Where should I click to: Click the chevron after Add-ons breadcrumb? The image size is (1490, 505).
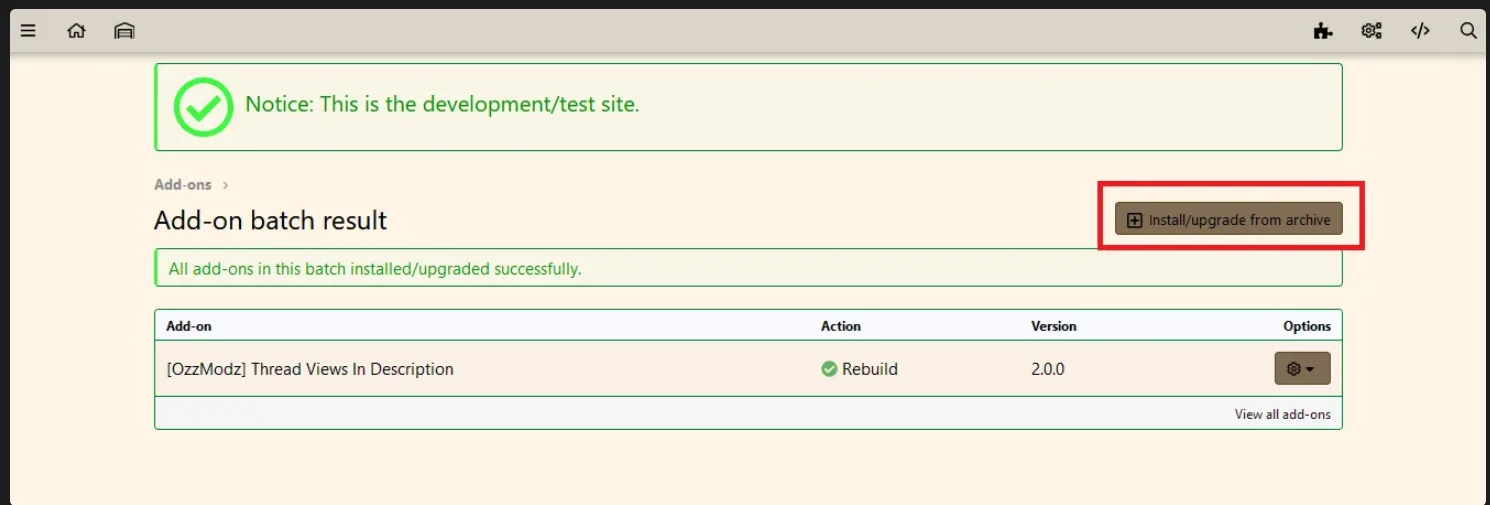pyautogui.click(x=226, y=185)
